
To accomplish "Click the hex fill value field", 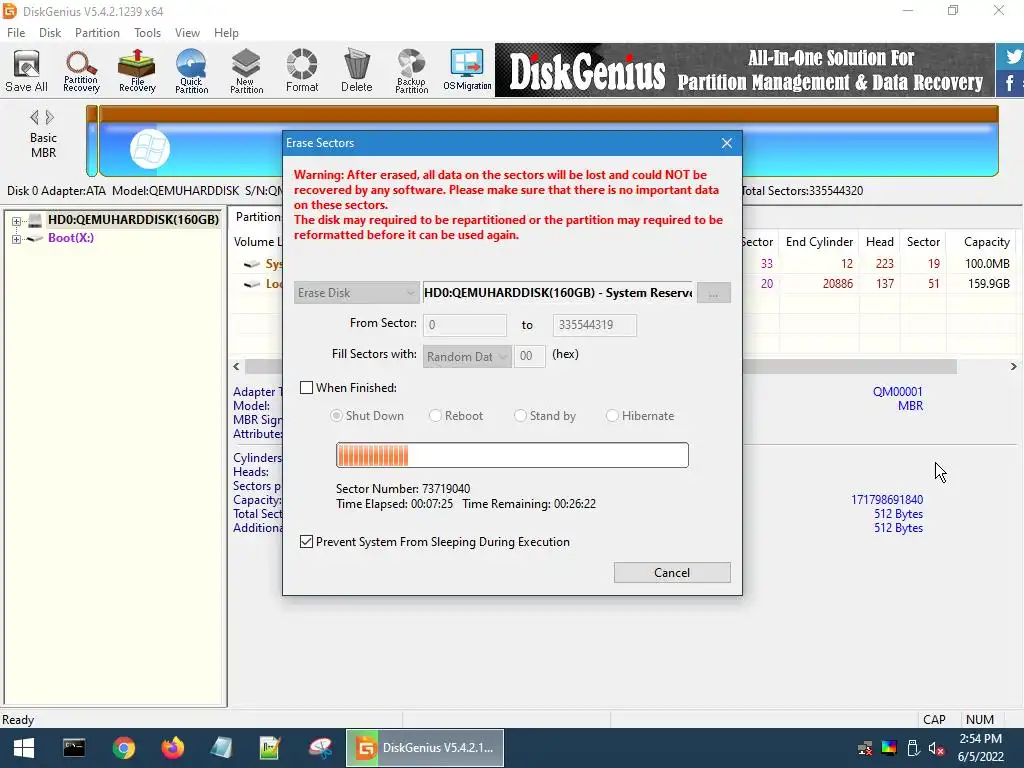I will (x=529, y=357).
